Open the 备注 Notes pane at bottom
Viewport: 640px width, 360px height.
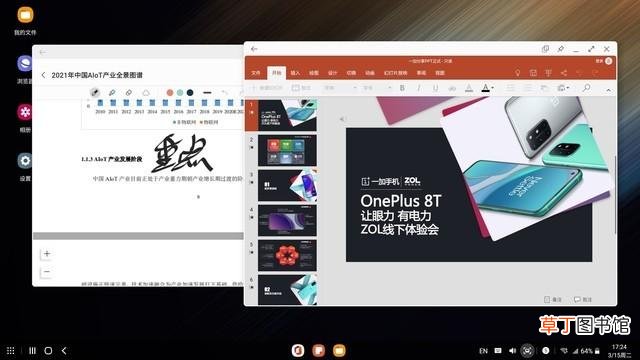tap(553, 300)
